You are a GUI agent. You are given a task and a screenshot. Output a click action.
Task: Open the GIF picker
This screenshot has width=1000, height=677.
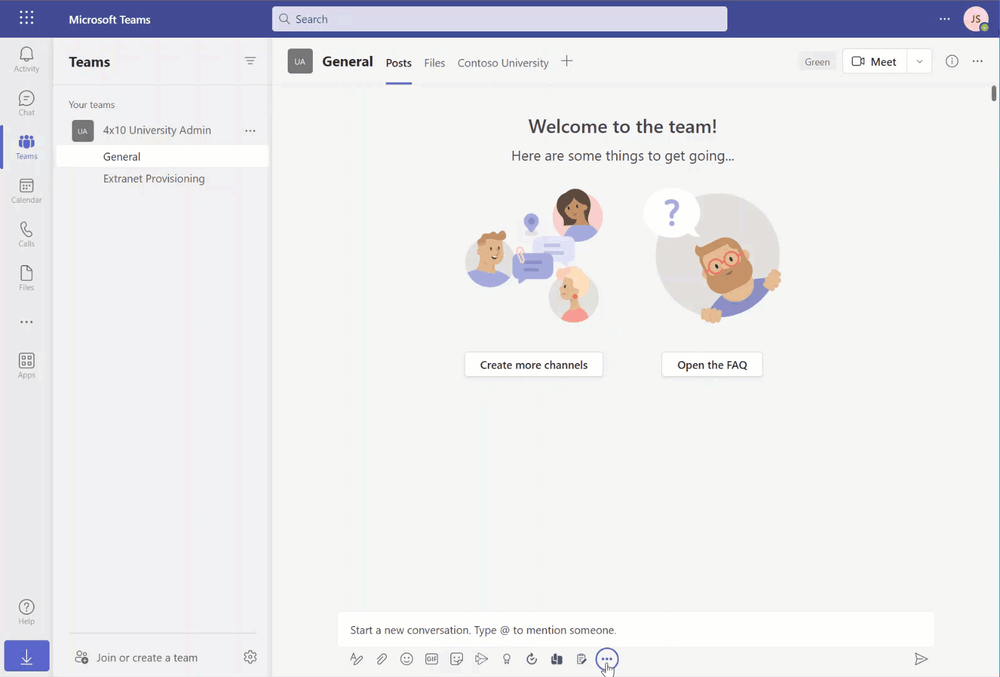432,659
